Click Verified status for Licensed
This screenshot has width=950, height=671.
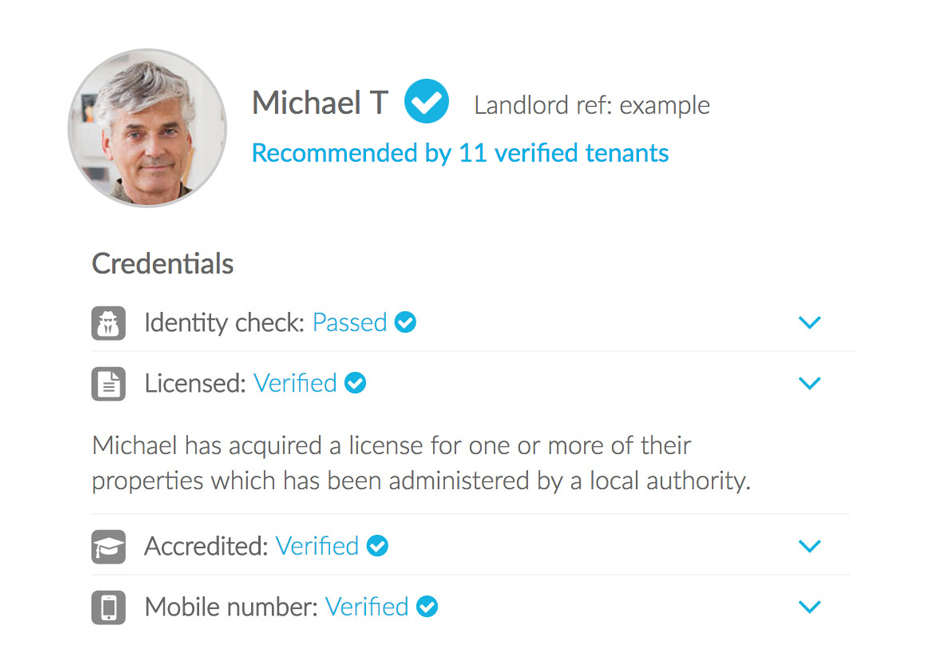pos(295,383)
